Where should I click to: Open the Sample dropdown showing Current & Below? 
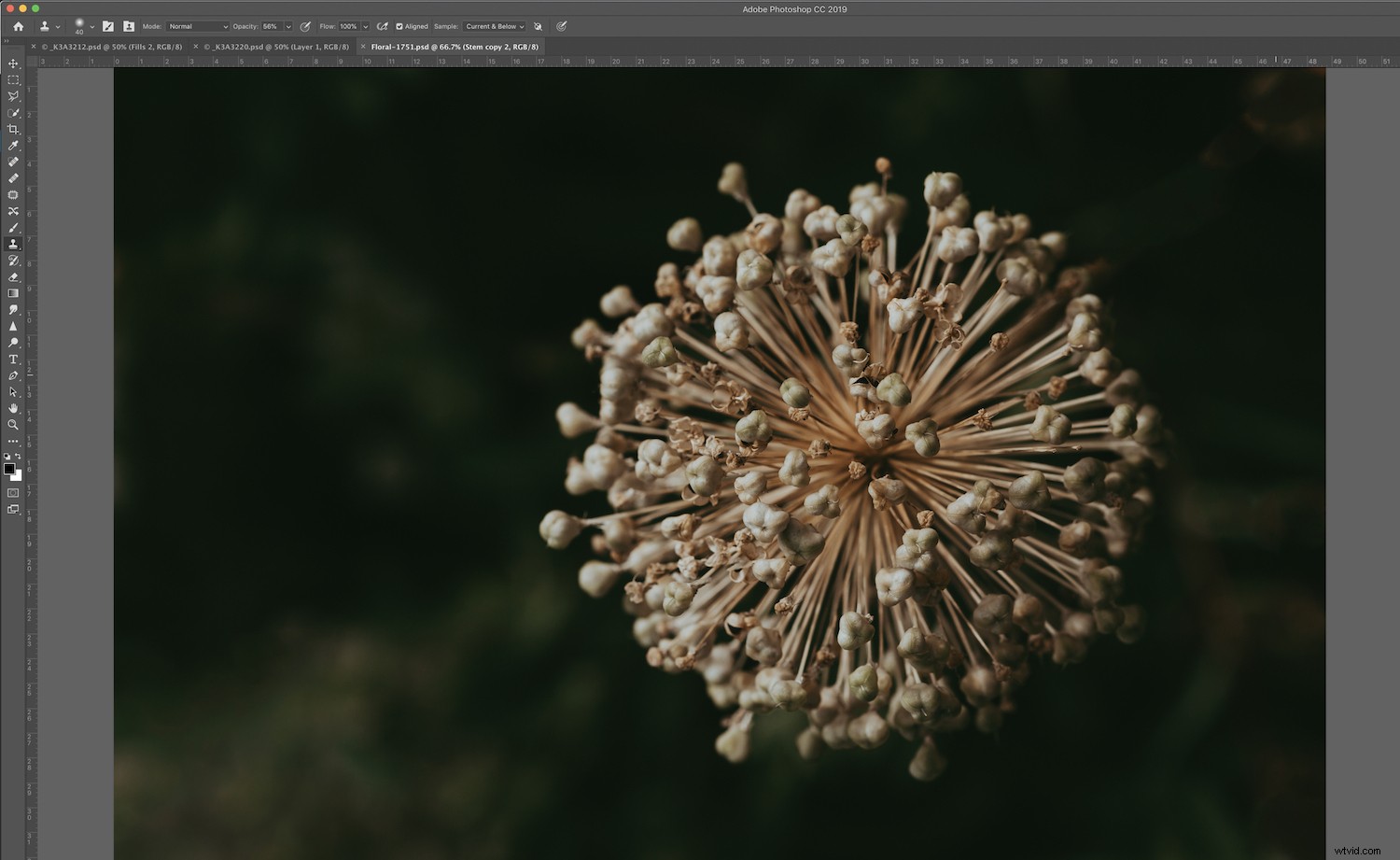(494, 26)
